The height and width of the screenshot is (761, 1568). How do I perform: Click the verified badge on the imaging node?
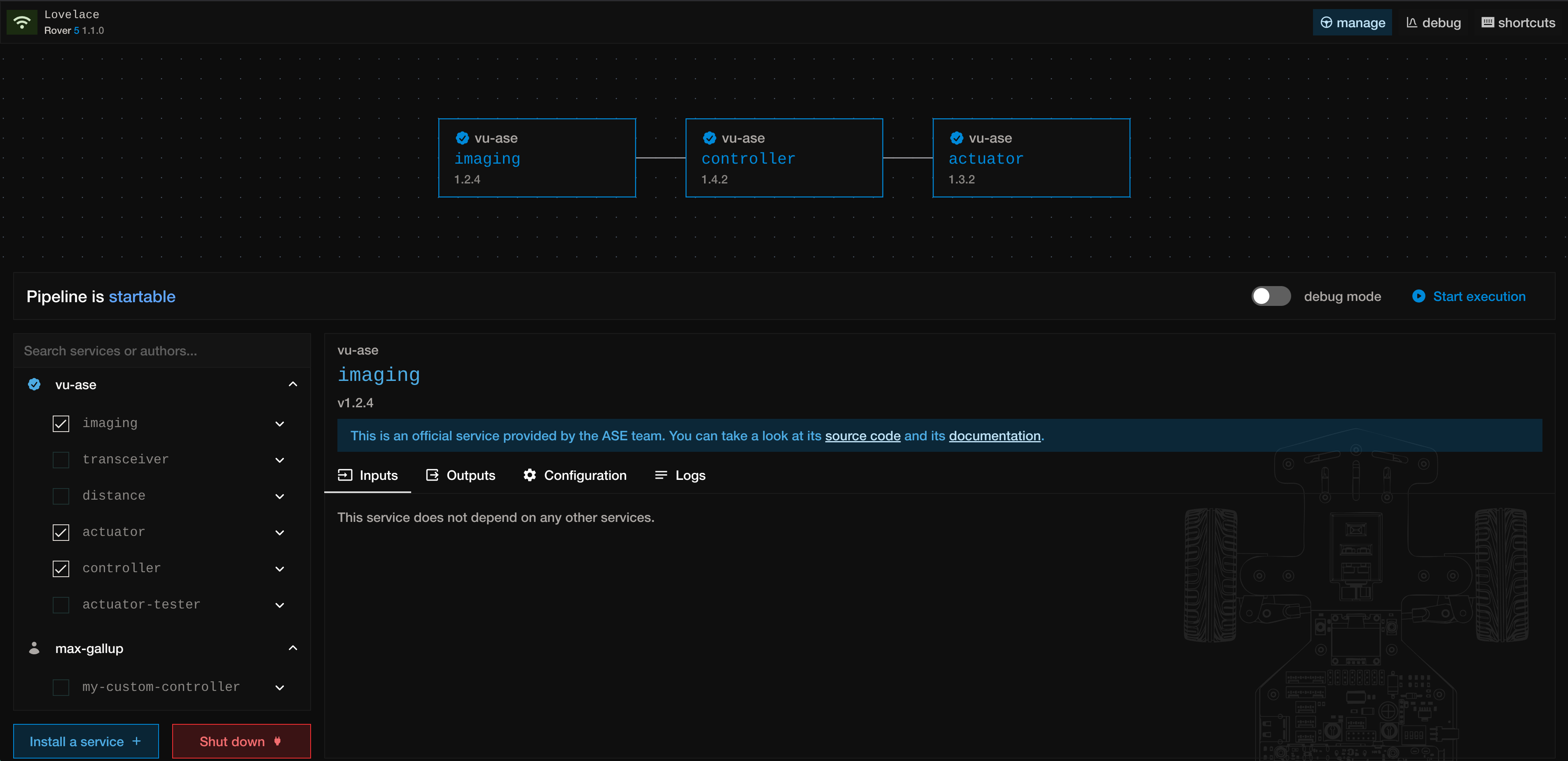pos(463,138)
